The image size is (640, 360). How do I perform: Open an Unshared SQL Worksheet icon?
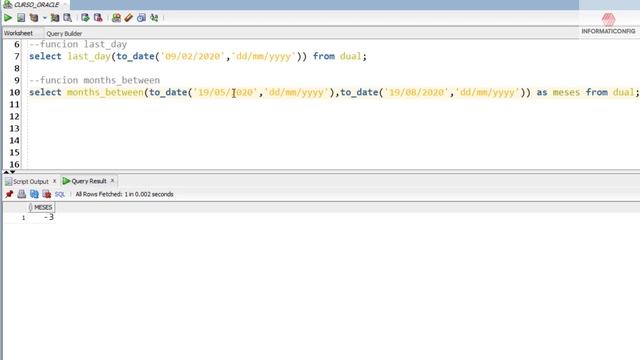116,18
